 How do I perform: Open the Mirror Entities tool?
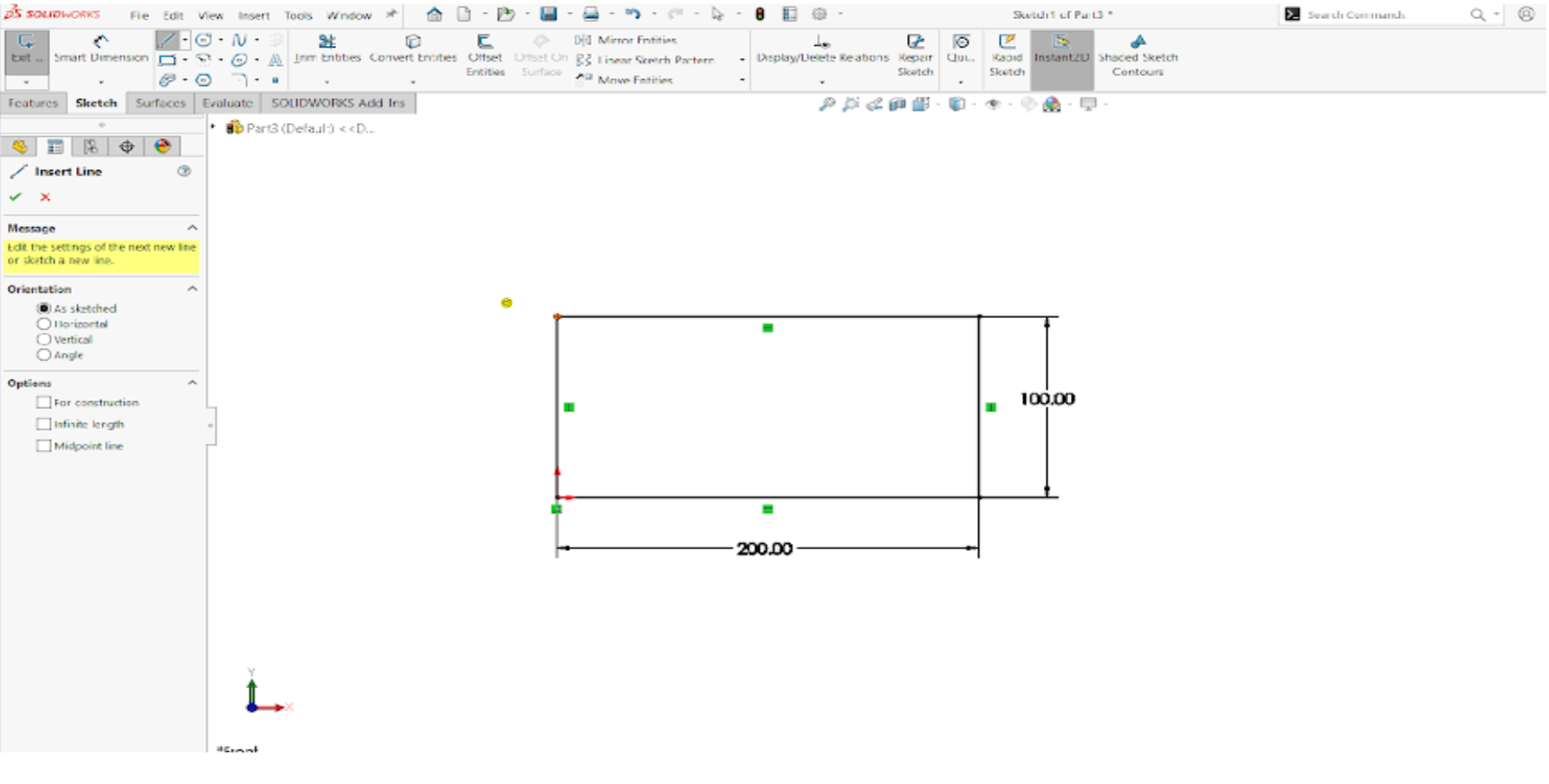point(628,40)
